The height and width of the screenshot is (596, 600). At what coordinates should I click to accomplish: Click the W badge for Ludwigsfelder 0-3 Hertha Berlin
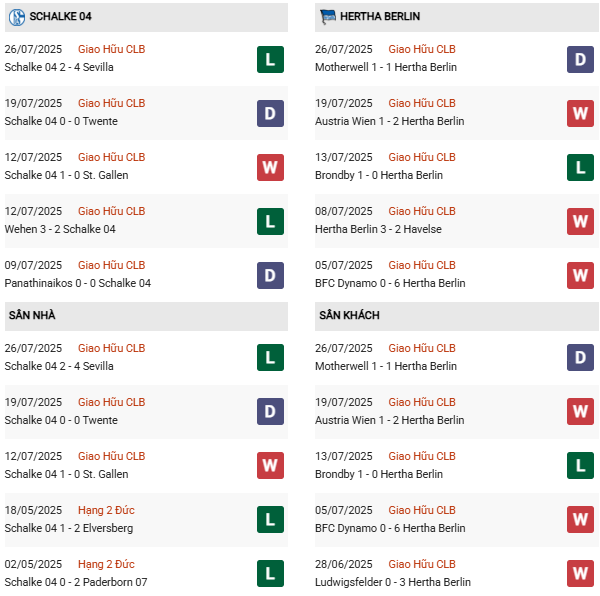(581, 574)
